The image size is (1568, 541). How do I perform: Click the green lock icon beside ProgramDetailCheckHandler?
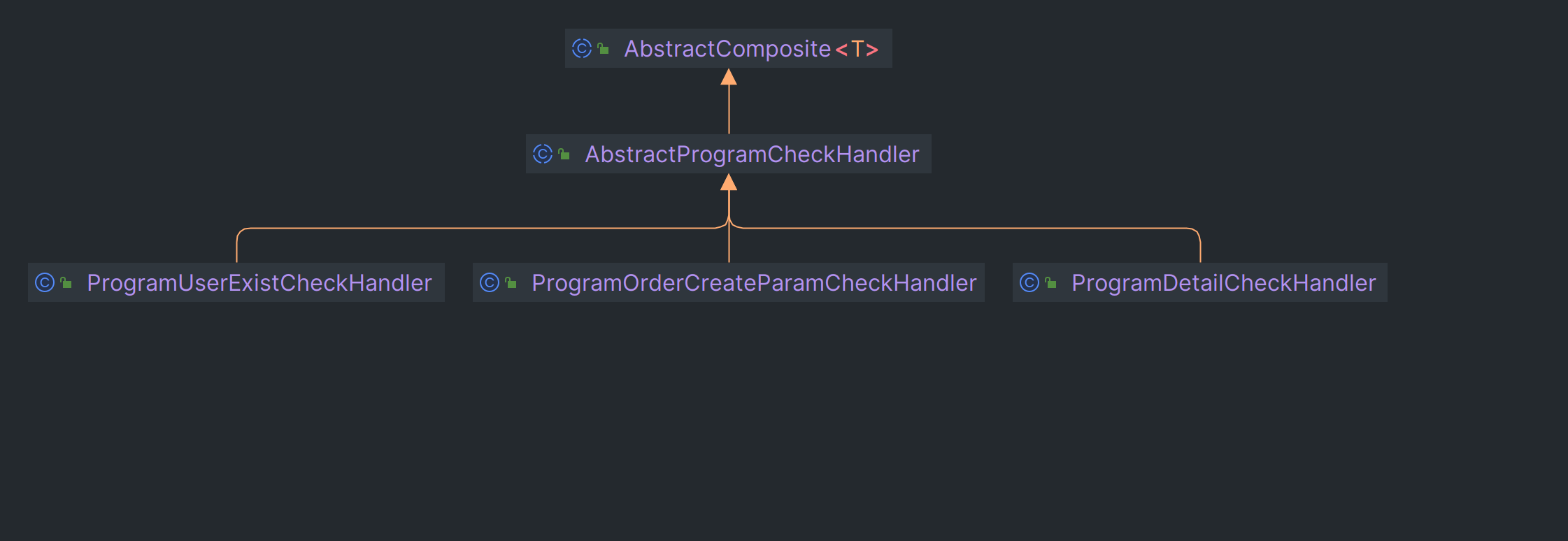1050,282
